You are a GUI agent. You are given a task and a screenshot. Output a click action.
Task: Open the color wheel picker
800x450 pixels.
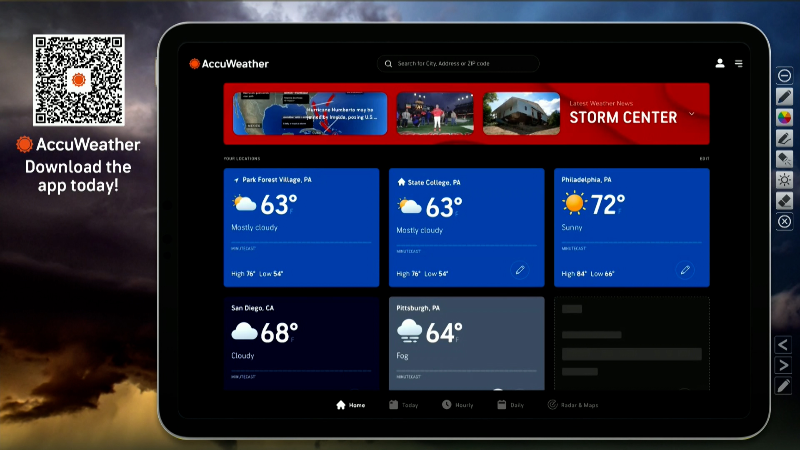pyautogui.click(x=784, y=117)
